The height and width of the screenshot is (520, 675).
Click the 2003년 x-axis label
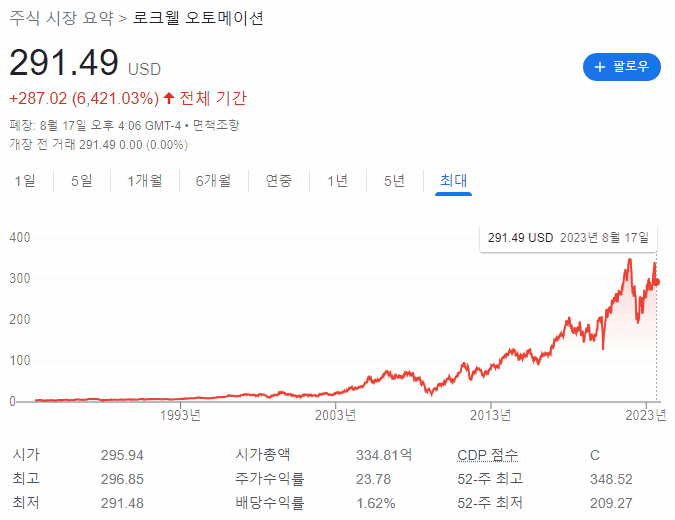335,415
